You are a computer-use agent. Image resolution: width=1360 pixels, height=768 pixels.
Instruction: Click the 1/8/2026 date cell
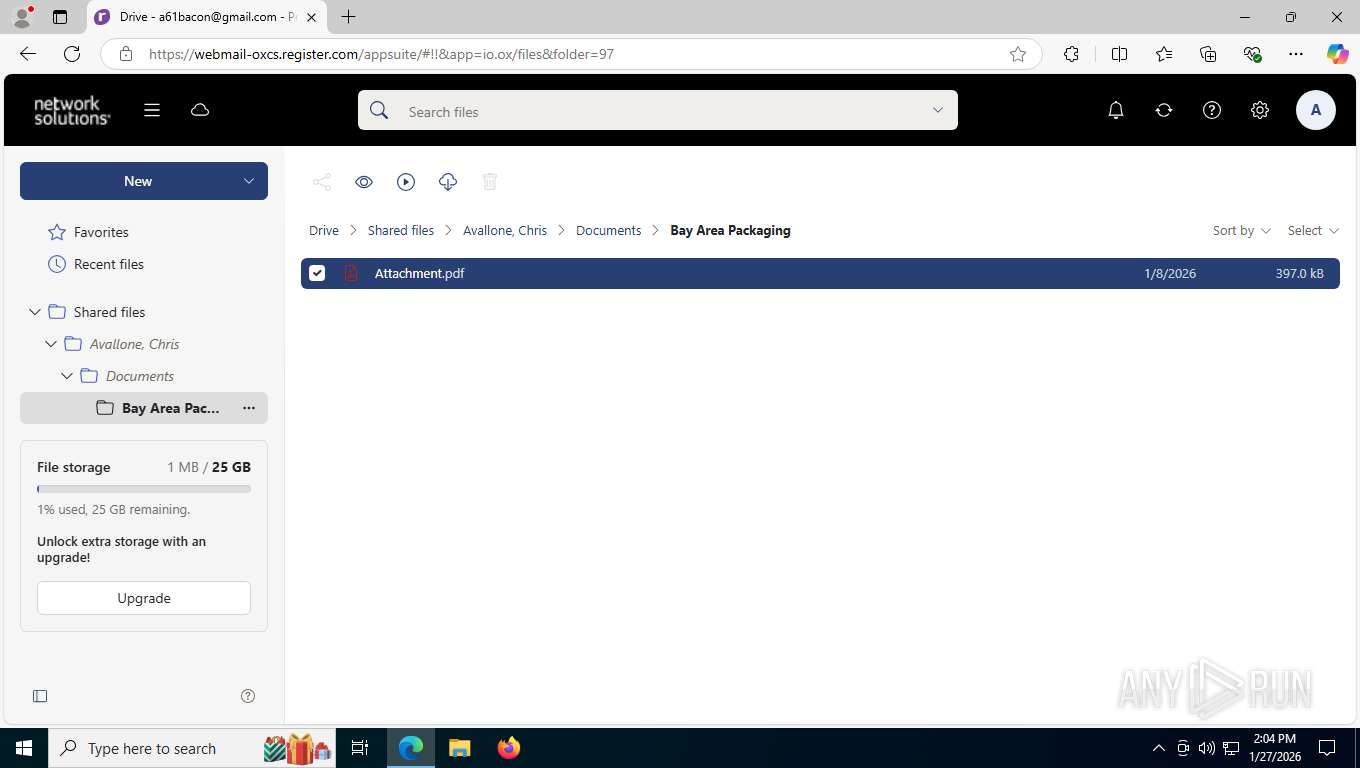1170,273
